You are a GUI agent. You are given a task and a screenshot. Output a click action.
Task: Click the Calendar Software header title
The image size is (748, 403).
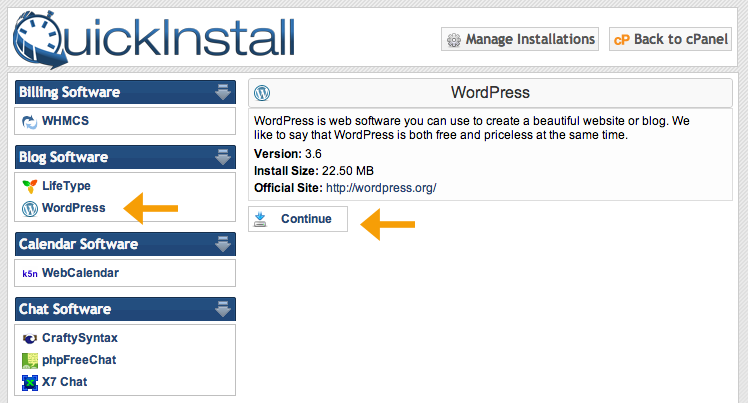click(78, 244)
